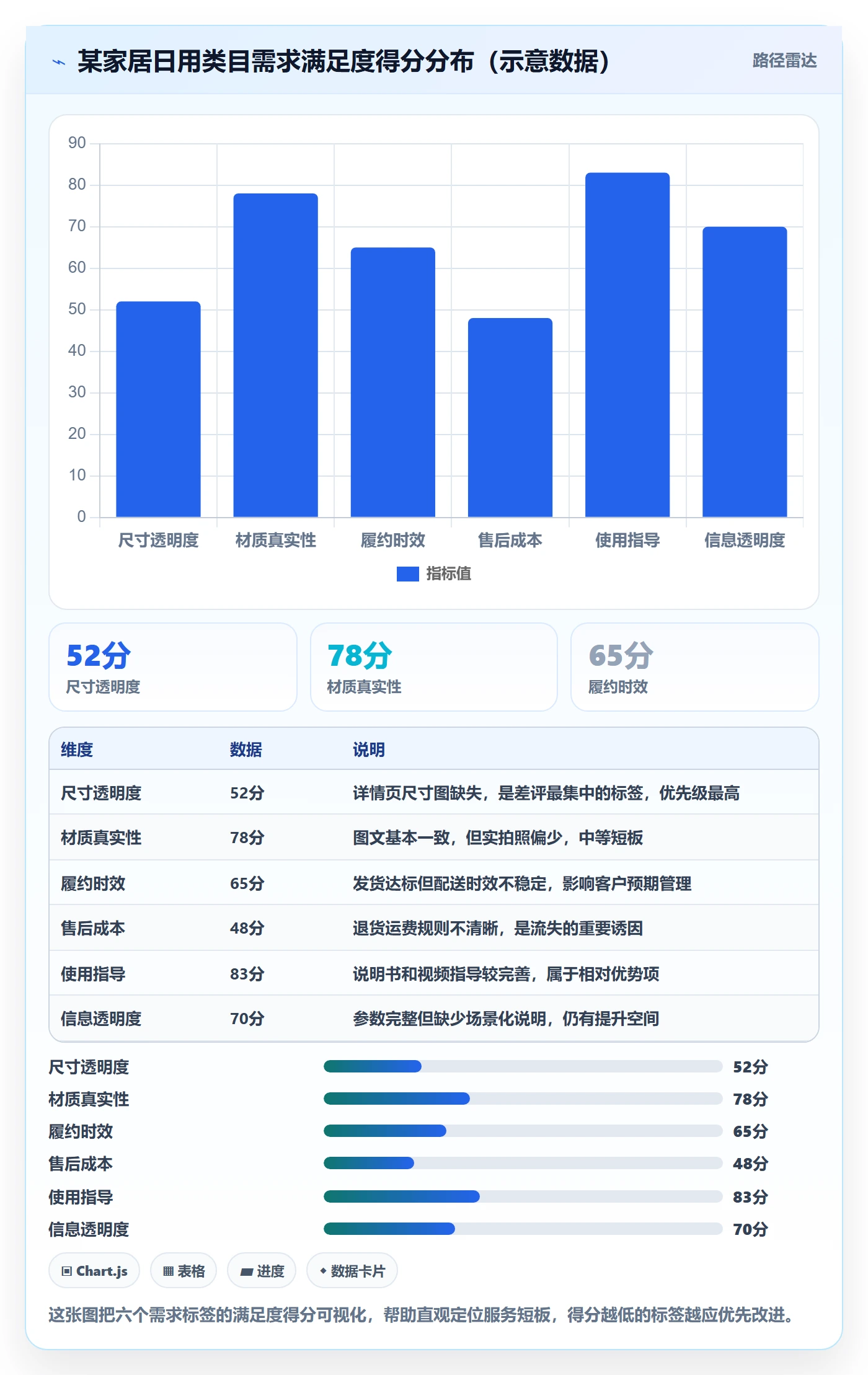Click the description starting with 详情页尺寸图缺失
The width and height of the screenshot is (868, 1375).
pos(546,793)
